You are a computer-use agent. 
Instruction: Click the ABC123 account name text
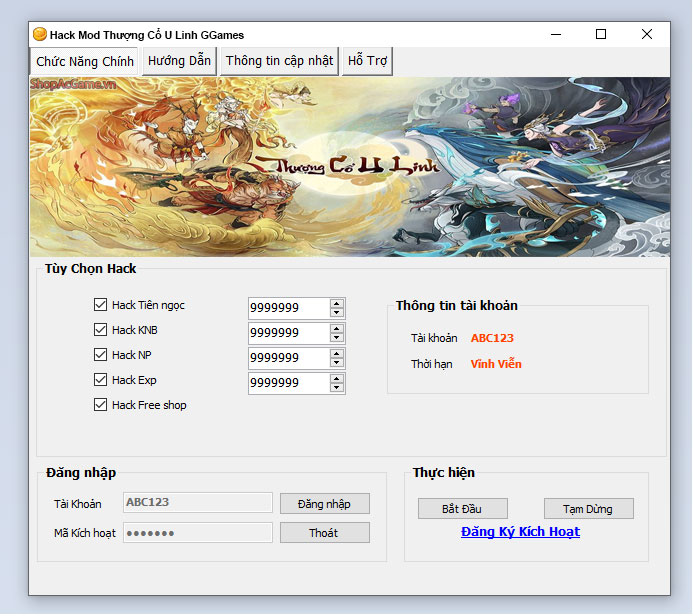tap(492, 338)
